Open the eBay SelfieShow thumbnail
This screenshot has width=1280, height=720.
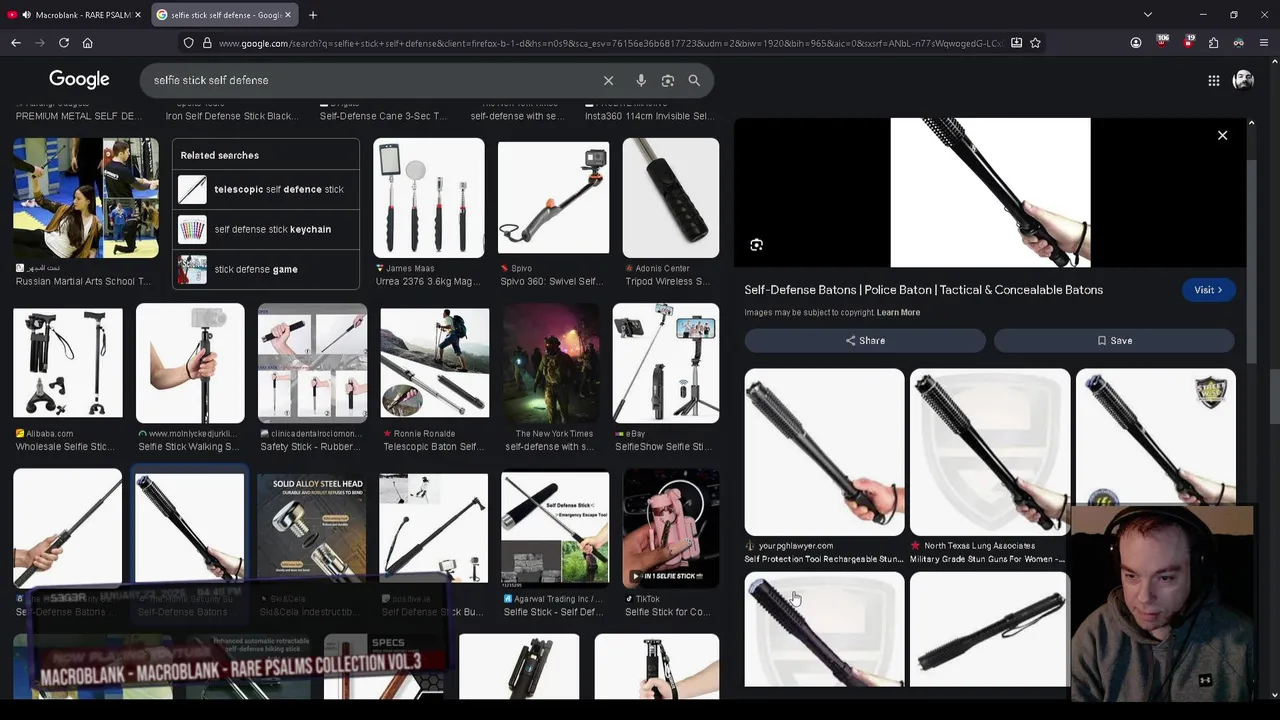(x=665, y=363)
